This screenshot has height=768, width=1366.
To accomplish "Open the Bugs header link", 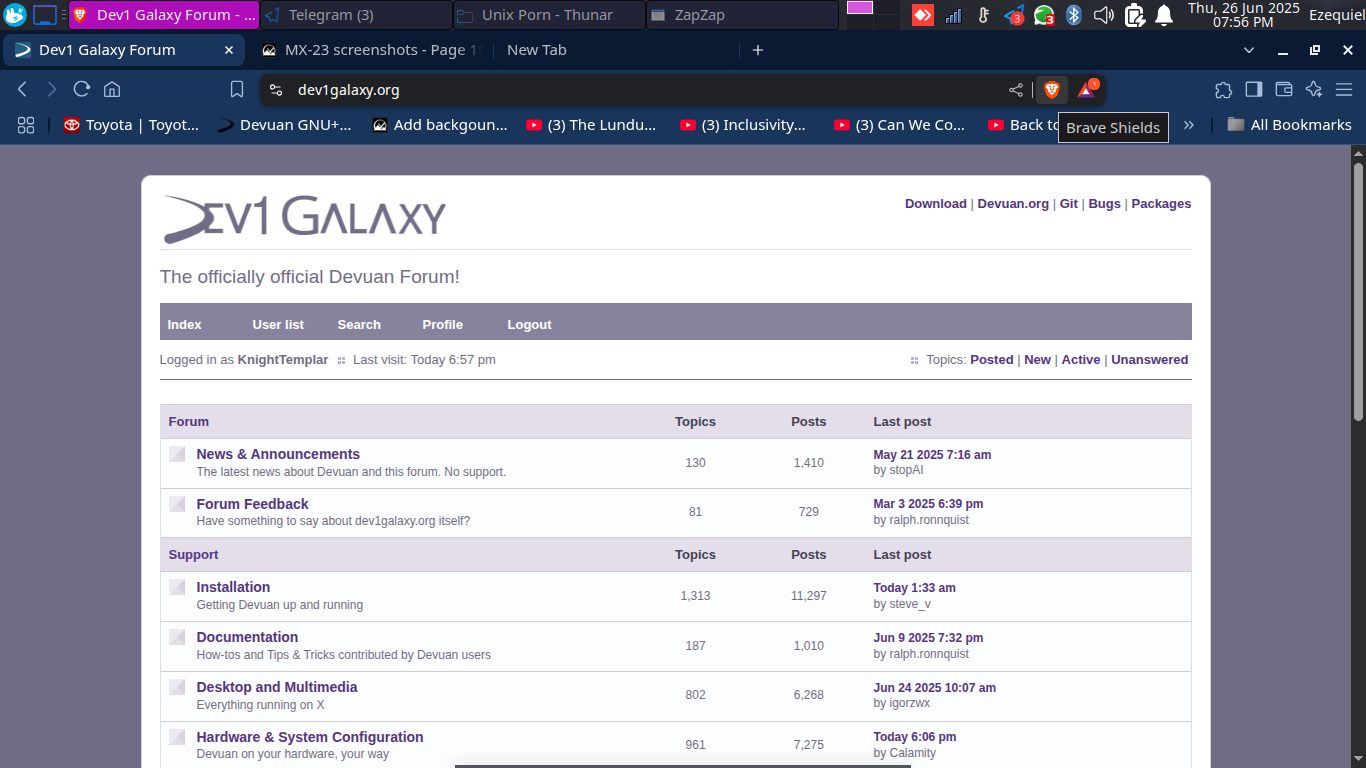I will [1105, 203].
